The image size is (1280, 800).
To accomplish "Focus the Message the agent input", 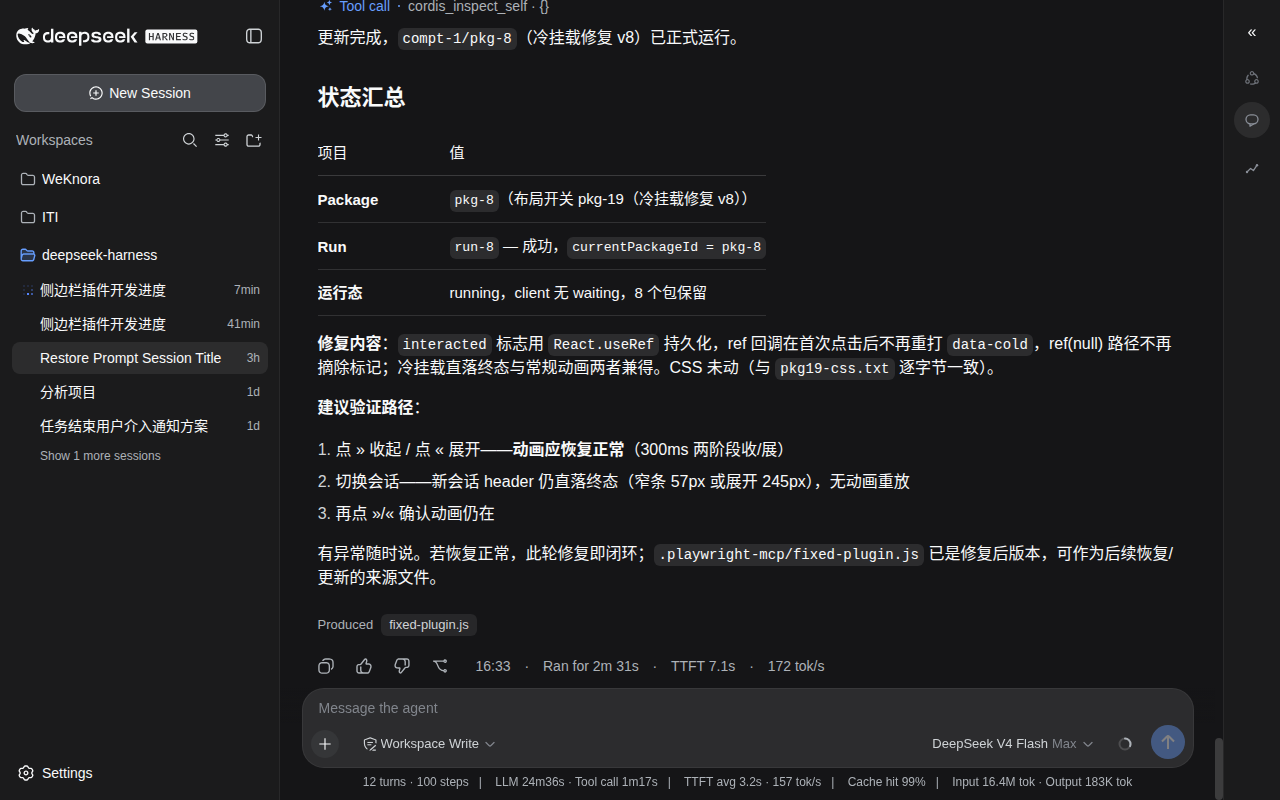I will (748, 708).
